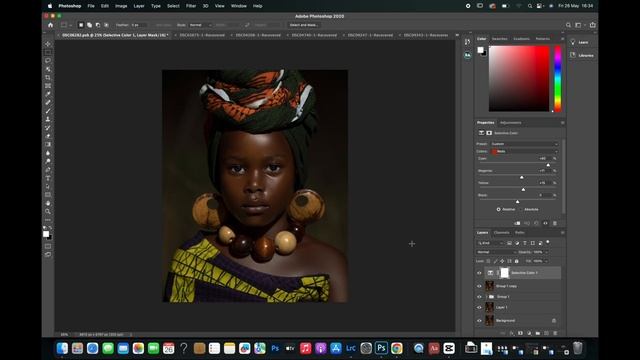Viewport: 640px width, 360px height.
Task: Open the Layer menu
Action: pos(139,6)
